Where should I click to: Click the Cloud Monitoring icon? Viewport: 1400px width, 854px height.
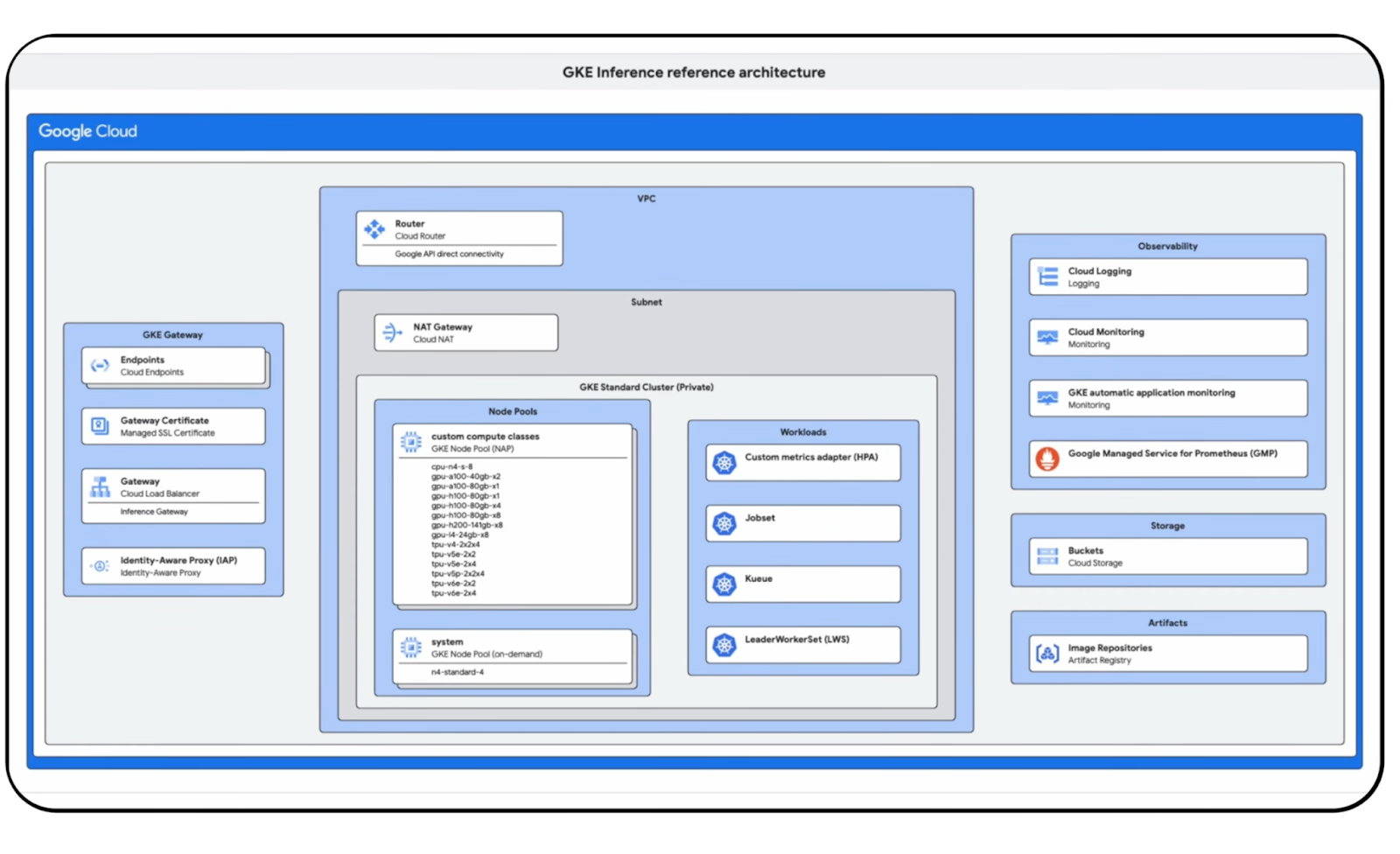click(1047, 338)
